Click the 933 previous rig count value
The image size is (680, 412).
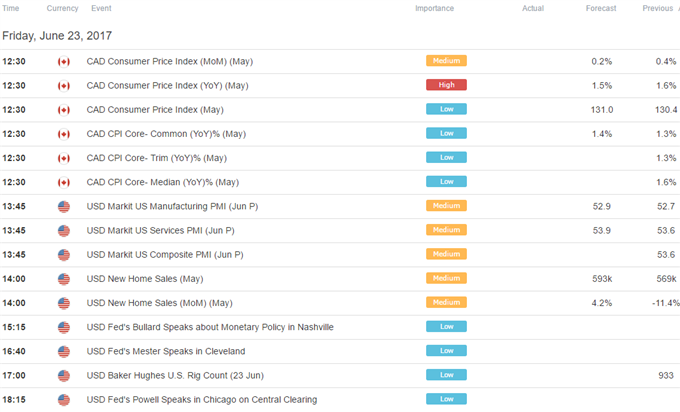[666, 376]
